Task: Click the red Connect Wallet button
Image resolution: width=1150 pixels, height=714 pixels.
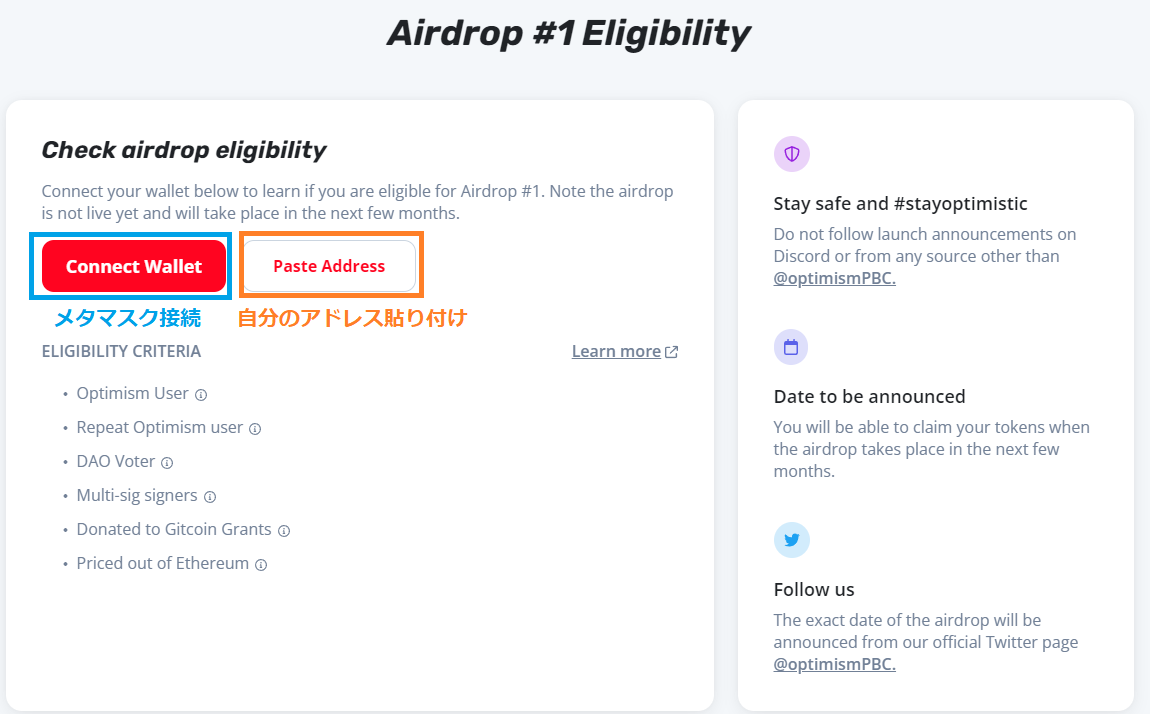Action: pyautogui.click(x=134, y=266)
